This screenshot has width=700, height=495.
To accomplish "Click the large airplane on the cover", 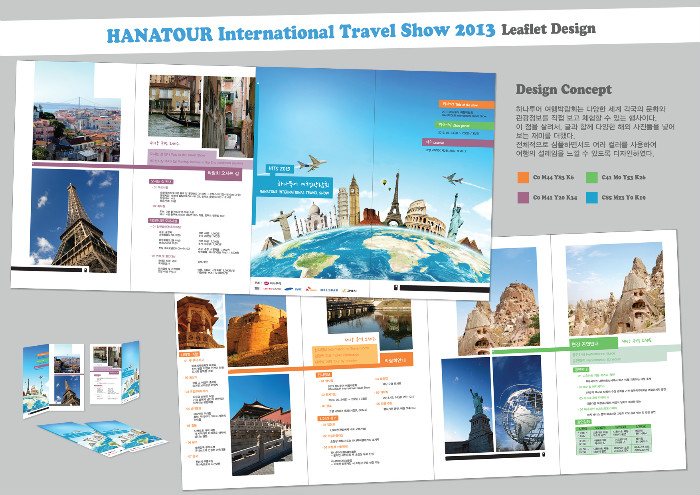I will pos(312,163).
